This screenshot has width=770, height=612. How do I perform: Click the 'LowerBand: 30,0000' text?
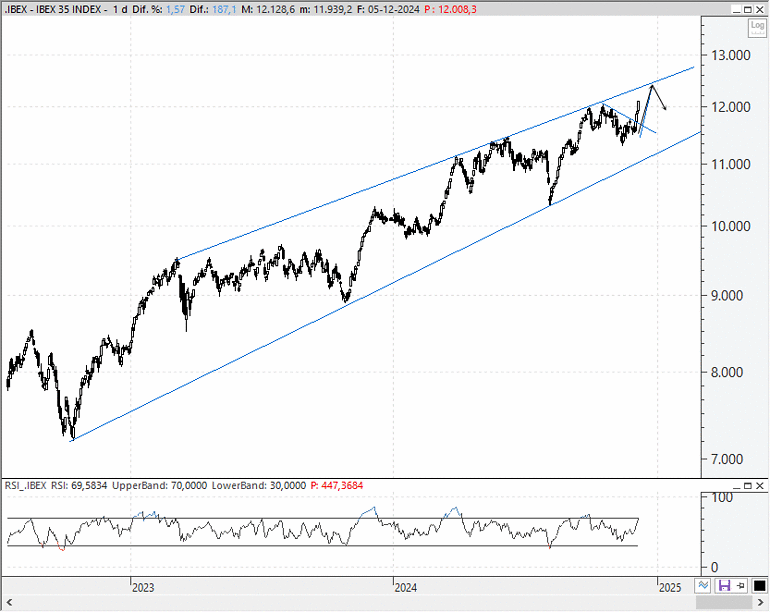[259, 486]
